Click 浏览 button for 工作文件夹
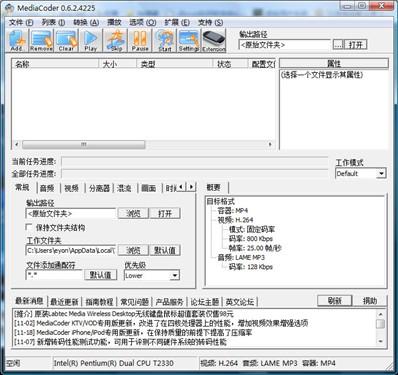Image resolution: width=398 pixels, height=375 pixels. pyautogui.click(x=133, y=250)
